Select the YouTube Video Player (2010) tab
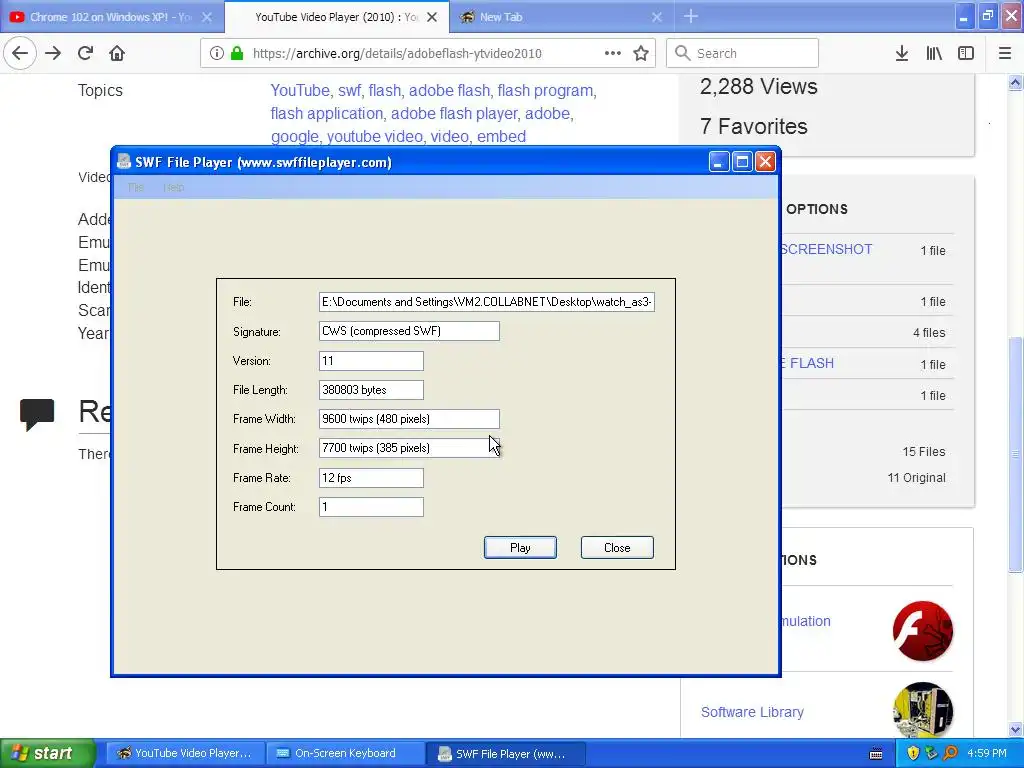The height and width of the screenshot is (768, 1024). click(x=336, y=17)
